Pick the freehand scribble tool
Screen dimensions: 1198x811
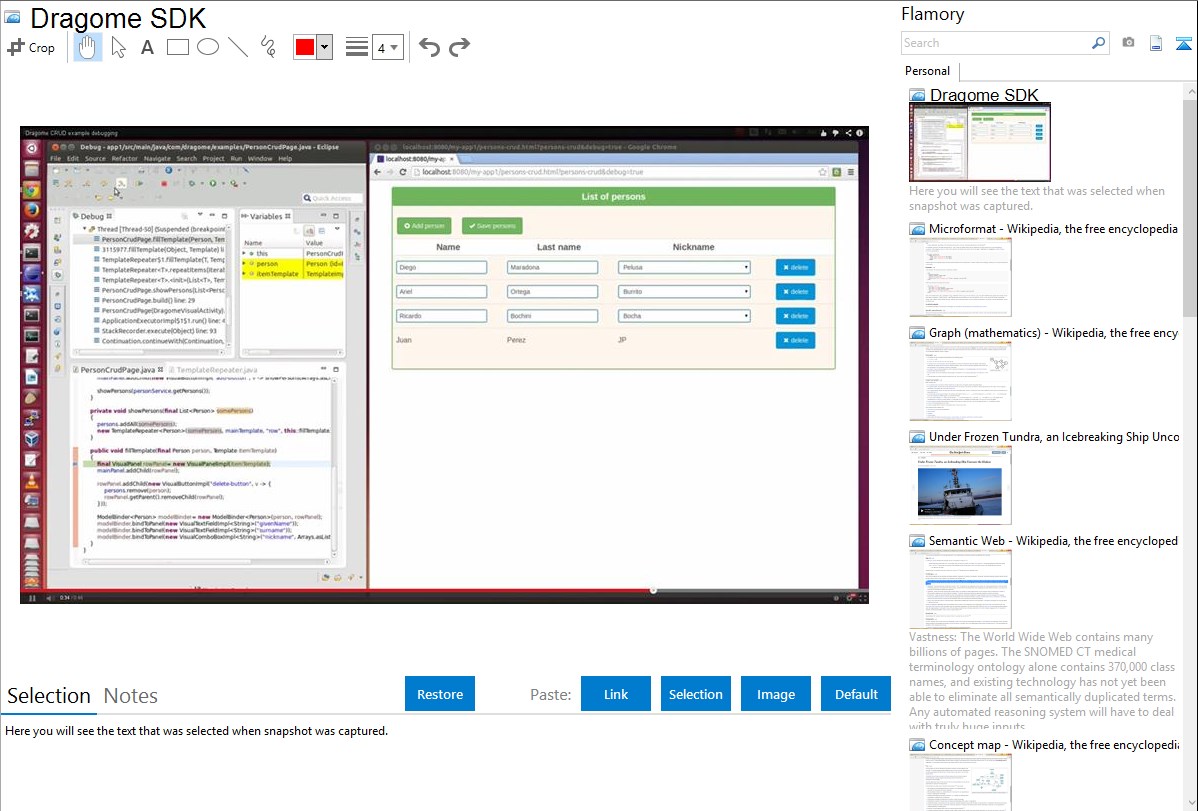click(x=268, y=47)
